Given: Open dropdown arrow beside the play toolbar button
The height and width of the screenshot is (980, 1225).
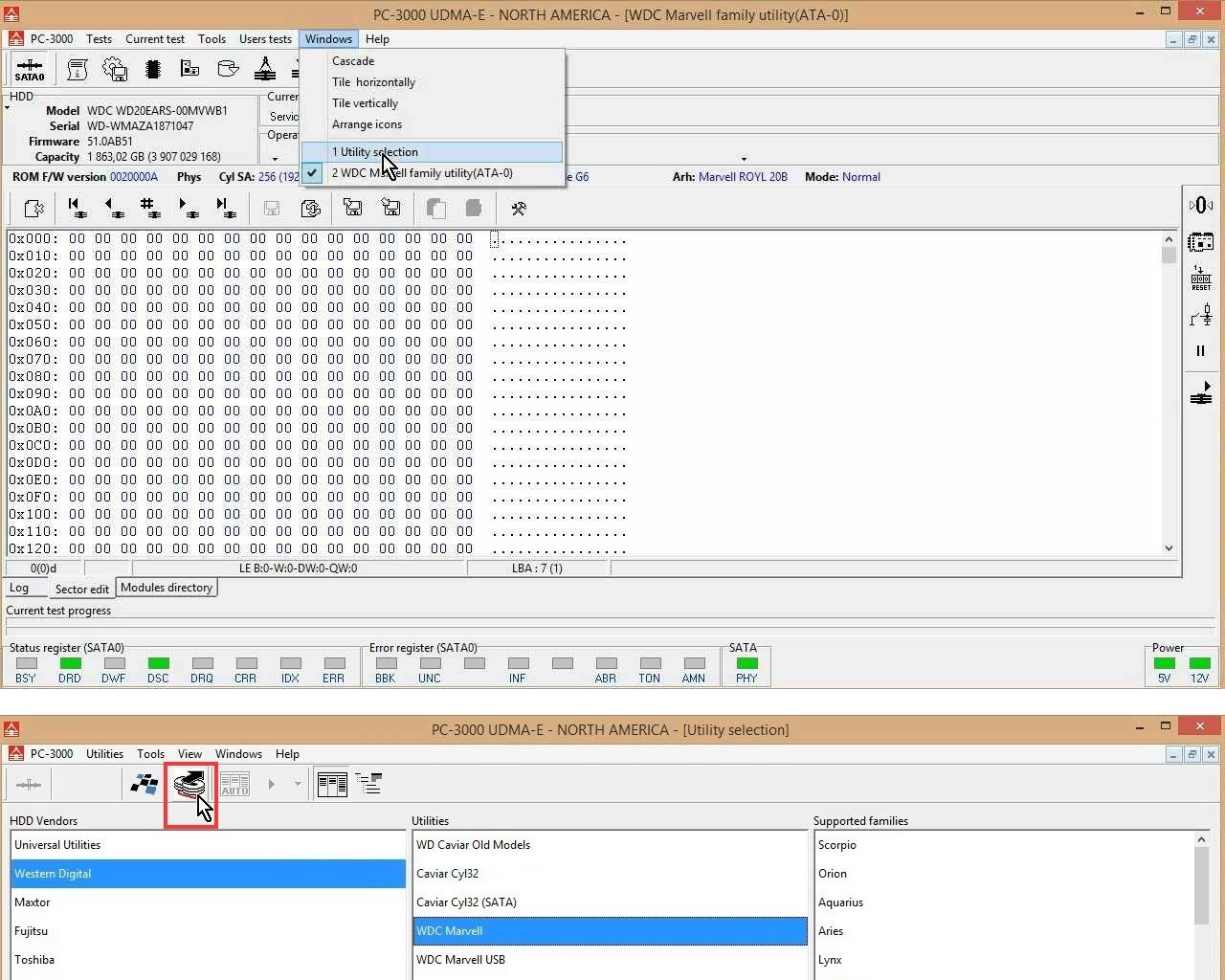Looking at the screenshot, I should [298, 785].
